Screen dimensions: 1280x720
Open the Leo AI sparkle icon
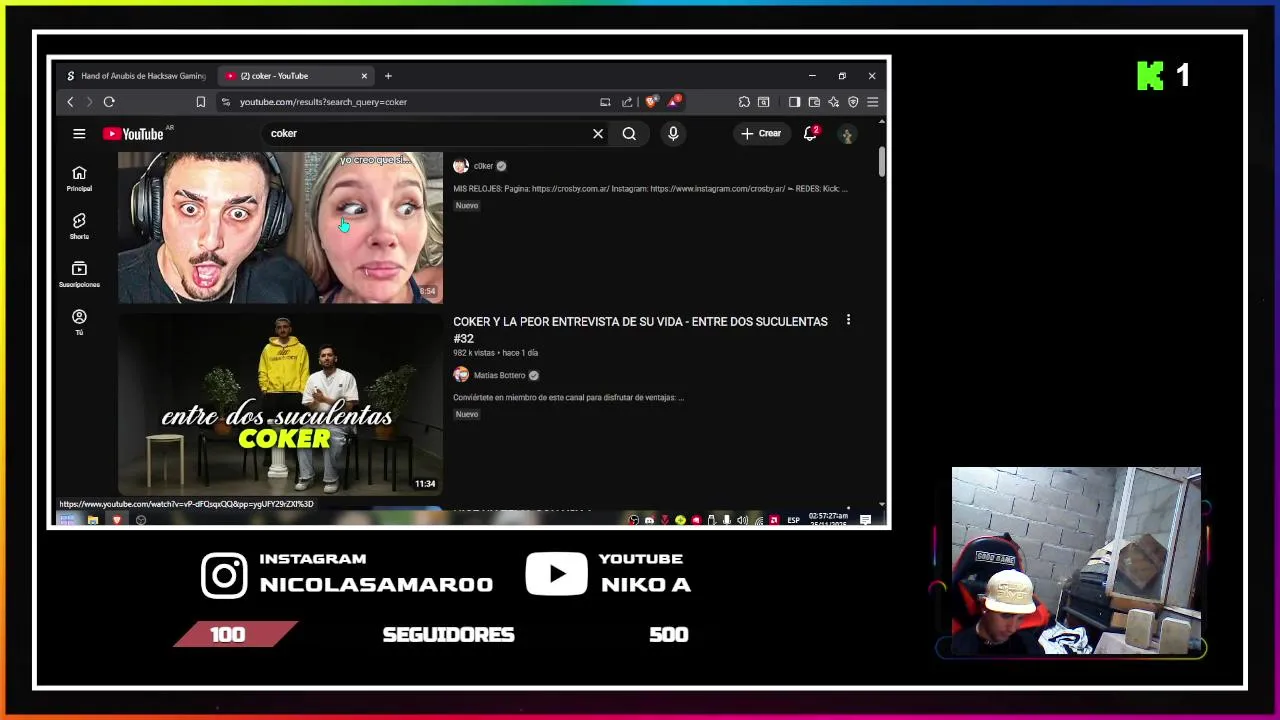click(x=833, y=102)
